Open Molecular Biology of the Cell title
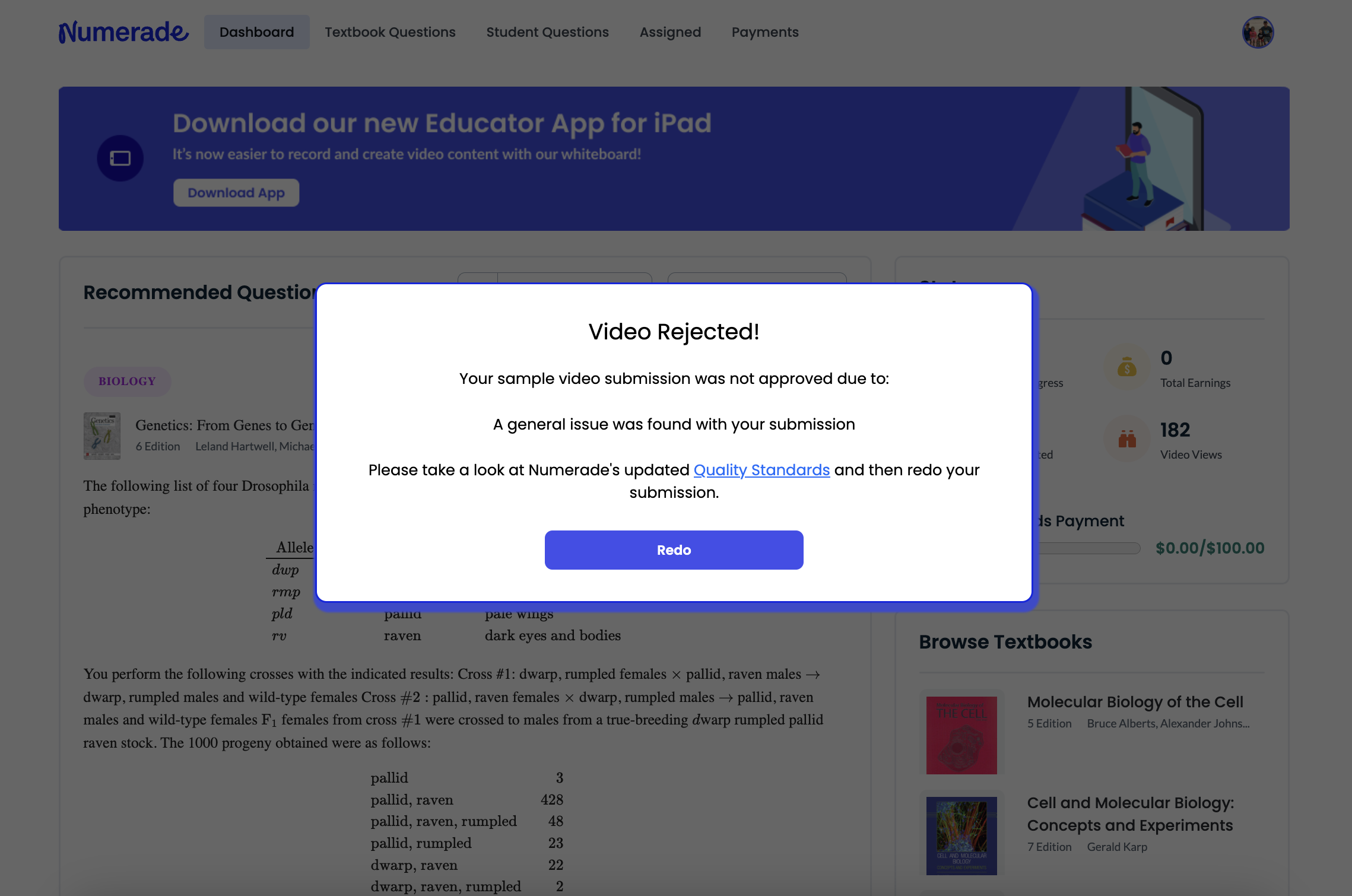Image resolution: width=1352 pixels, height=896 pixels. [x=1135, y=702]
